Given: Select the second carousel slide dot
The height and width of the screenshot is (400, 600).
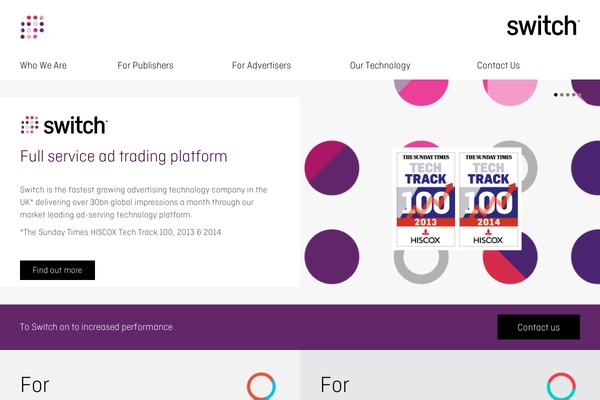Looking at the screenshot, I should [562, 95].
